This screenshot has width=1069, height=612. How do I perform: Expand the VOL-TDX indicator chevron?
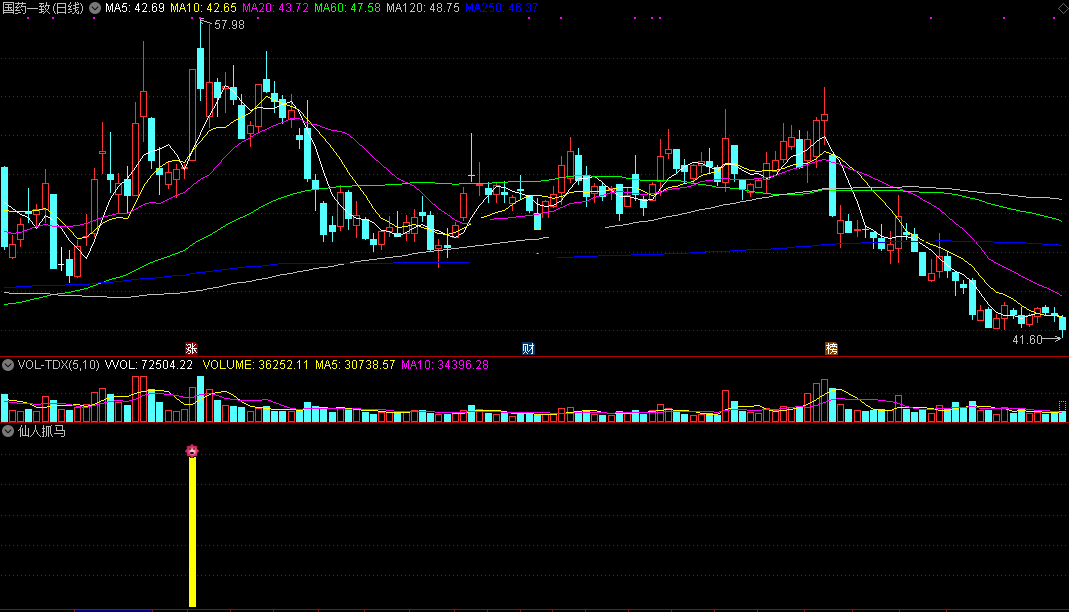click(7, 365)
